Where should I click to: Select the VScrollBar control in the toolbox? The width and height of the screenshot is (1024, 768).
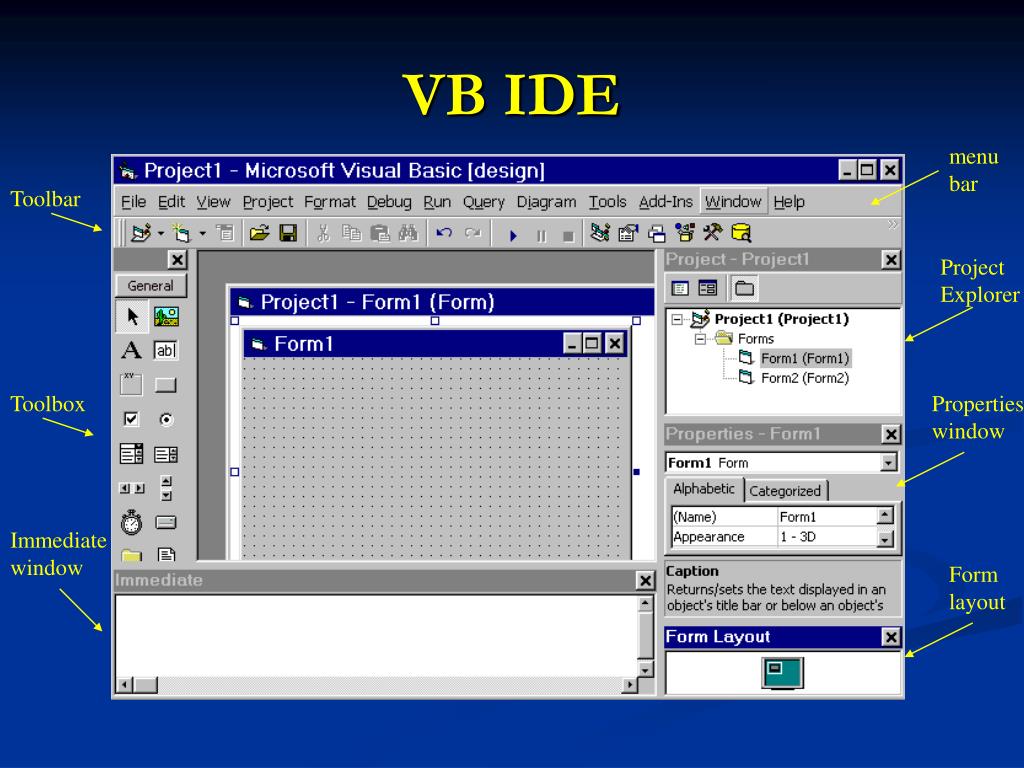[167, 488]
